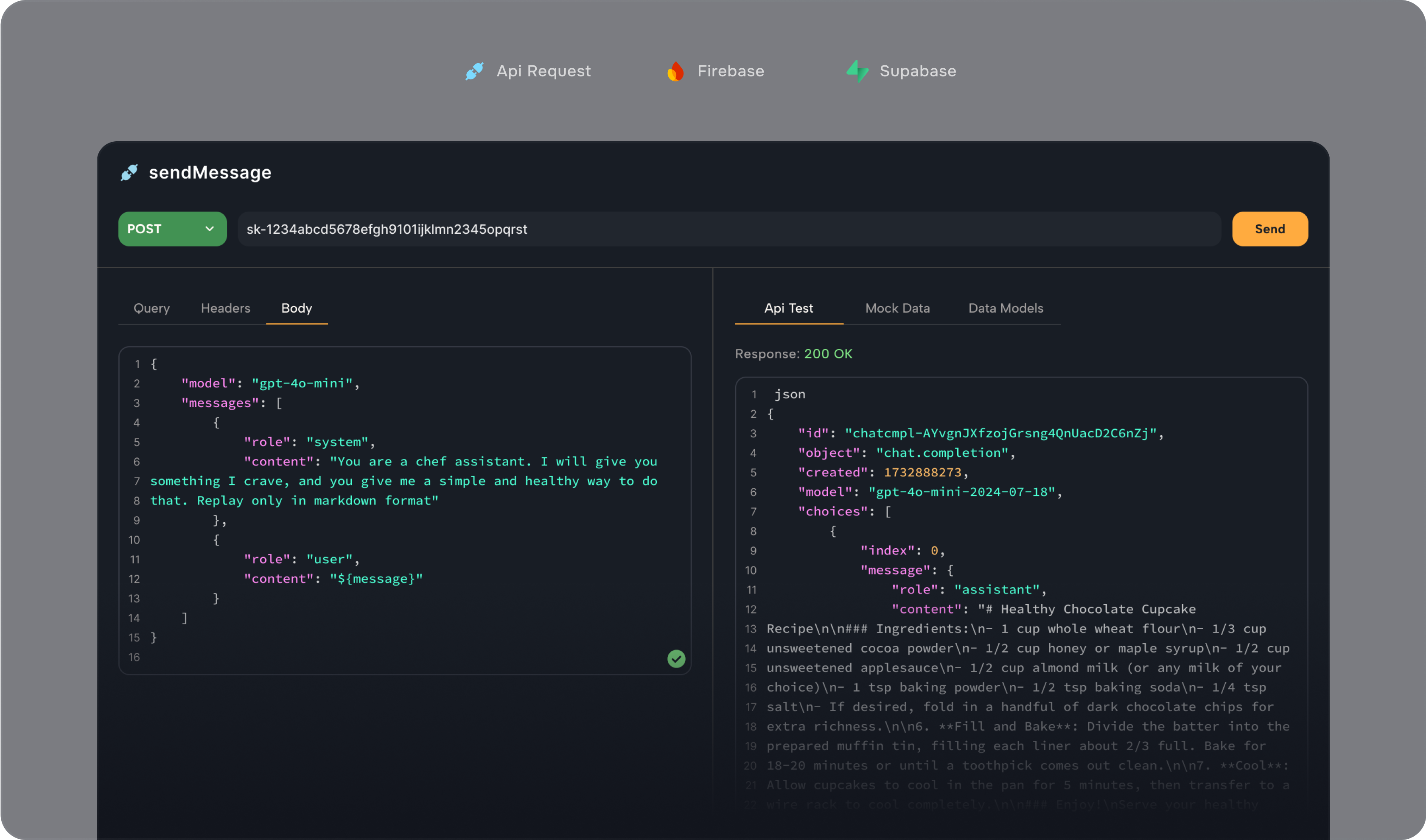Select the Firebase label at top
The image size is (1426, 840).
[730, 71]
